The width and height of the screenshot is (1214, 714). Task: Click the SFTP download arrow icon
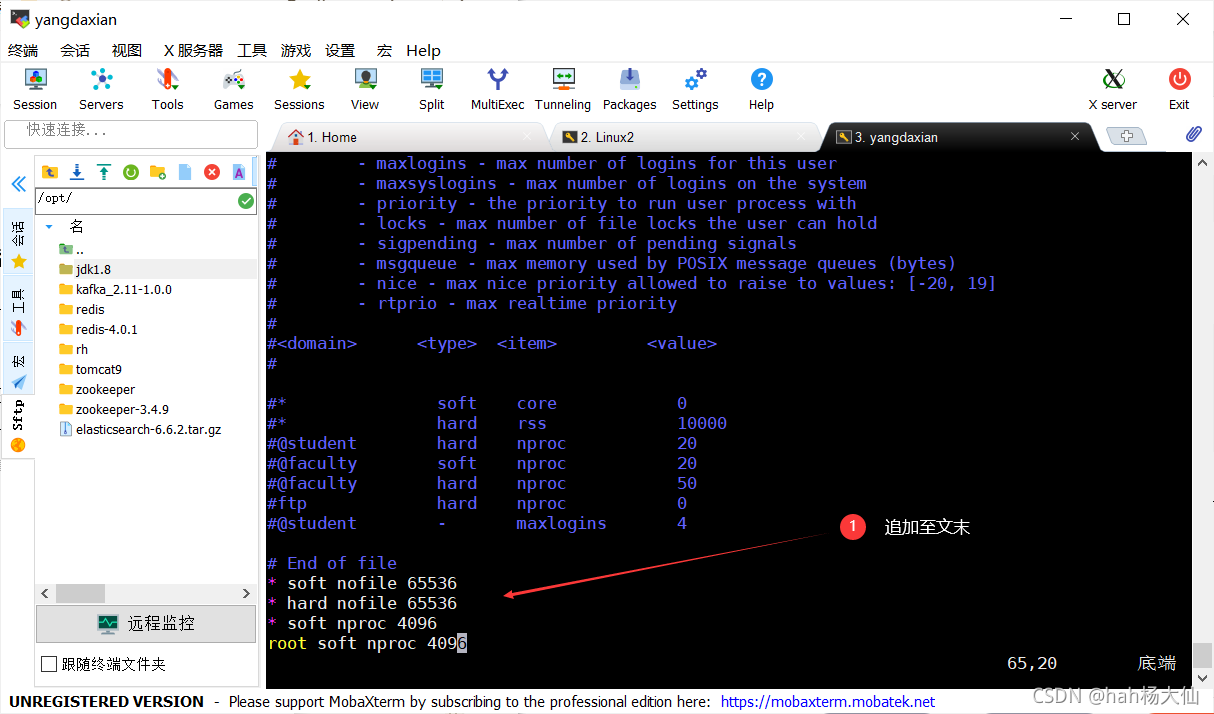pos(76,172)
